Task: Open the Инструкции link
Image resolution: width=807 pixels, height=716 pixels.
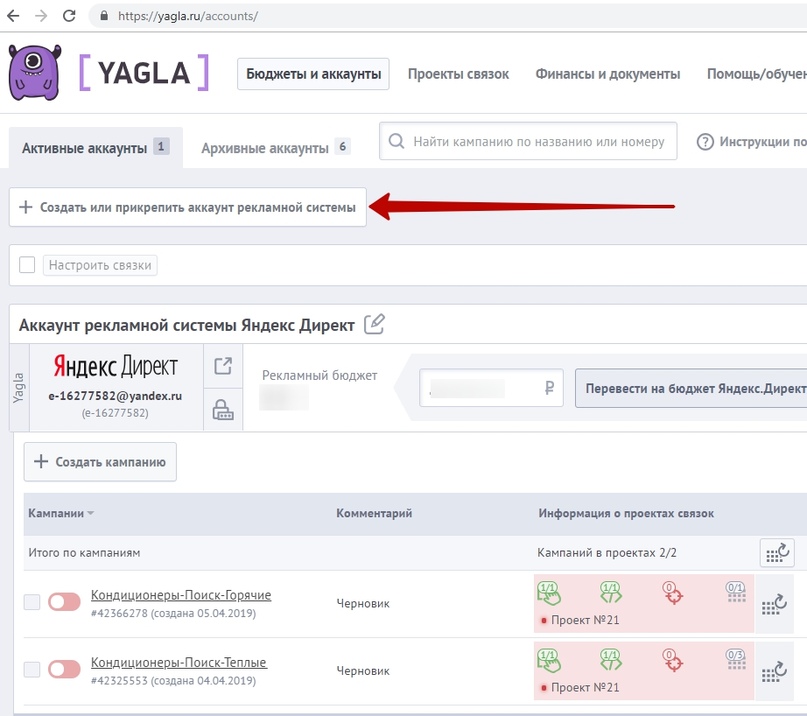Action: click(763, 142)
